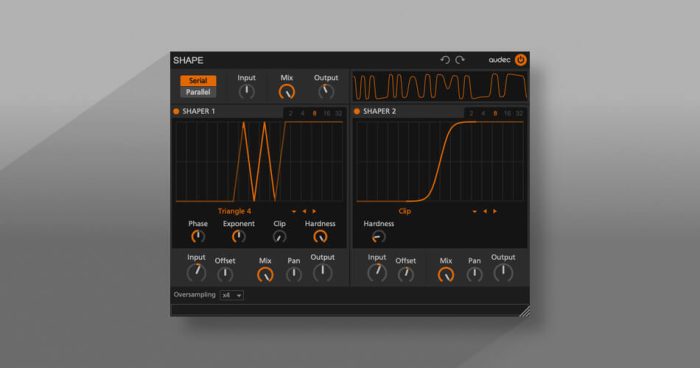This screenshot has height=368, width=700.
Task: Select previous shape in Shaper 2
Action: coord(485,211)
